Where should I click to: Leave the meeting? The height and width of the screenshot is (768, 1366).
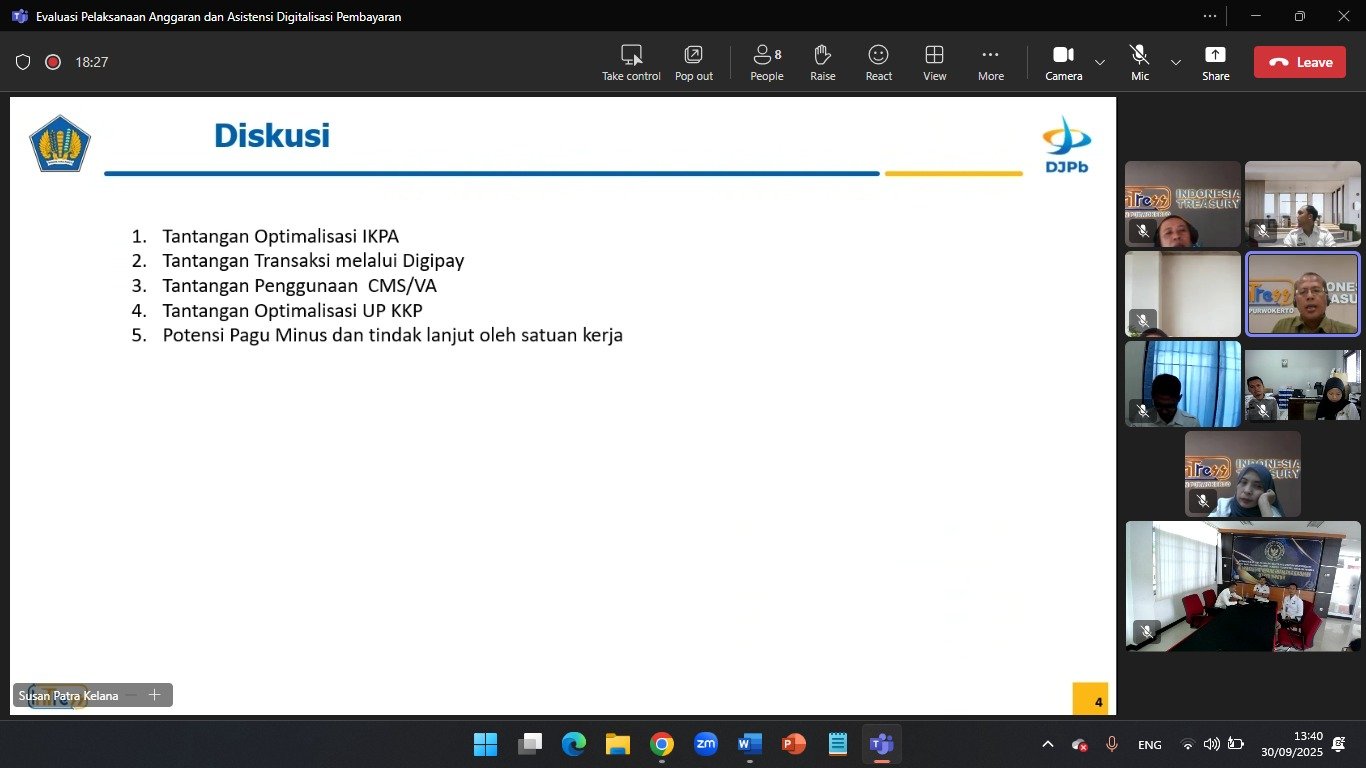click(1300, 62)
